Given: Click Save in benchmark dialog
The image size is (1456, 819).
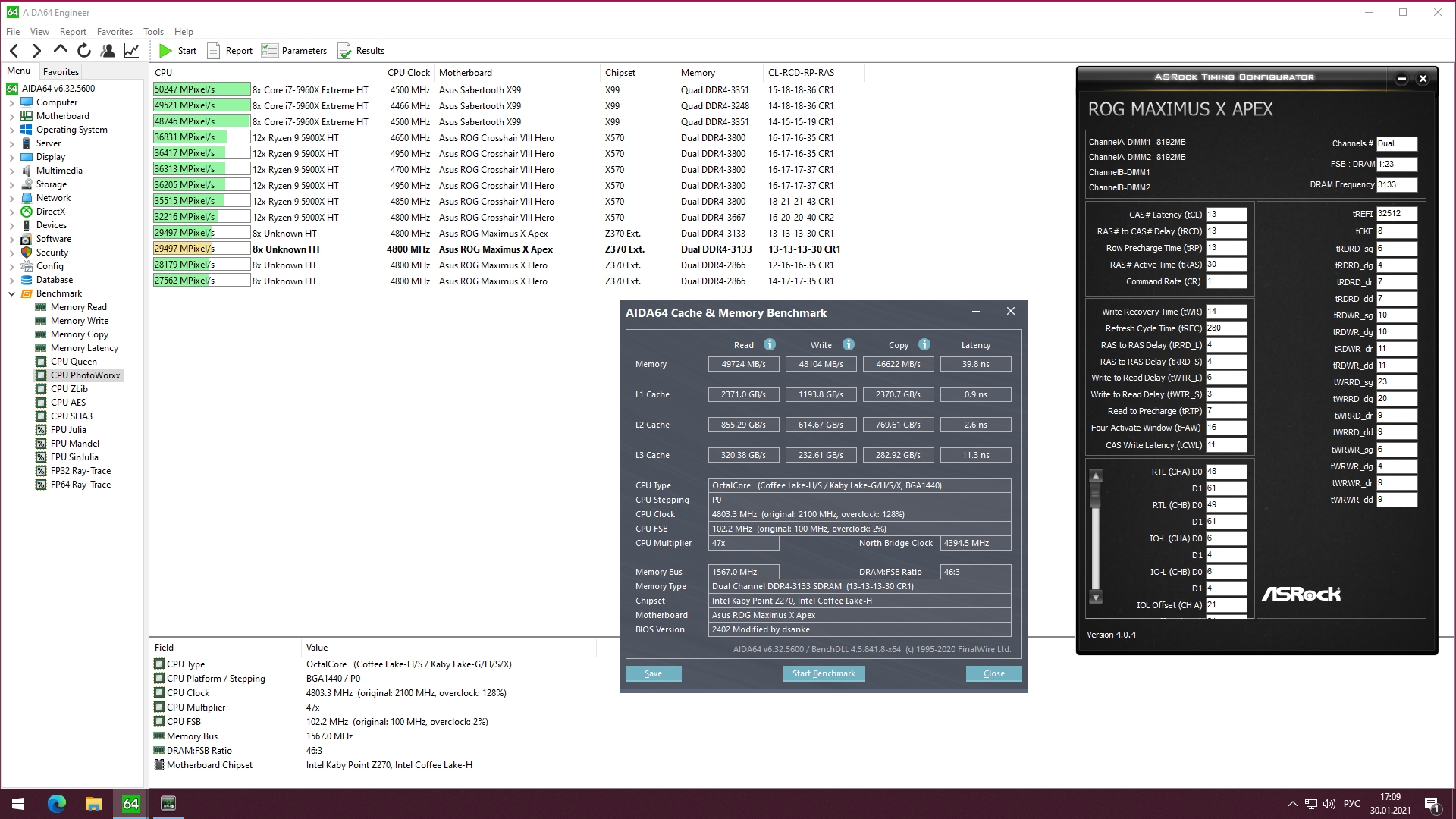Looking at the screenshot, I should (x=653, y=673).
